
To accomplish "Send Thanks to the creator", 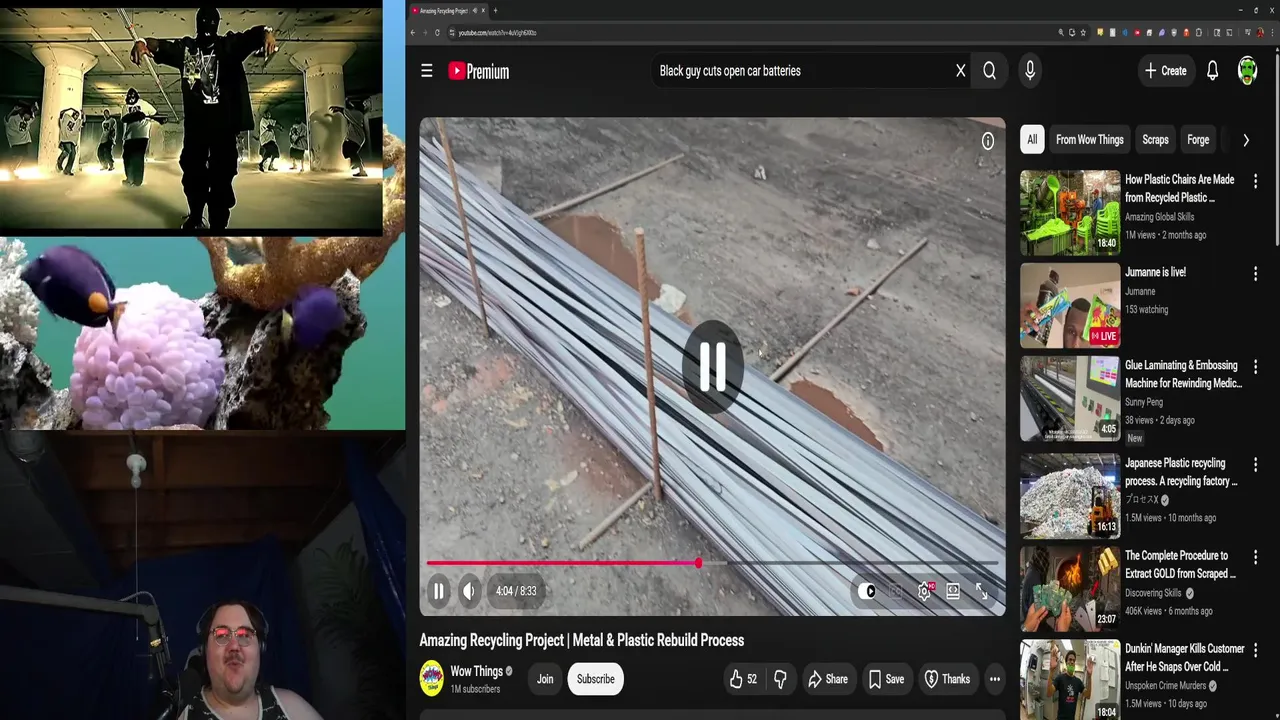I will [x=946, y=679].
